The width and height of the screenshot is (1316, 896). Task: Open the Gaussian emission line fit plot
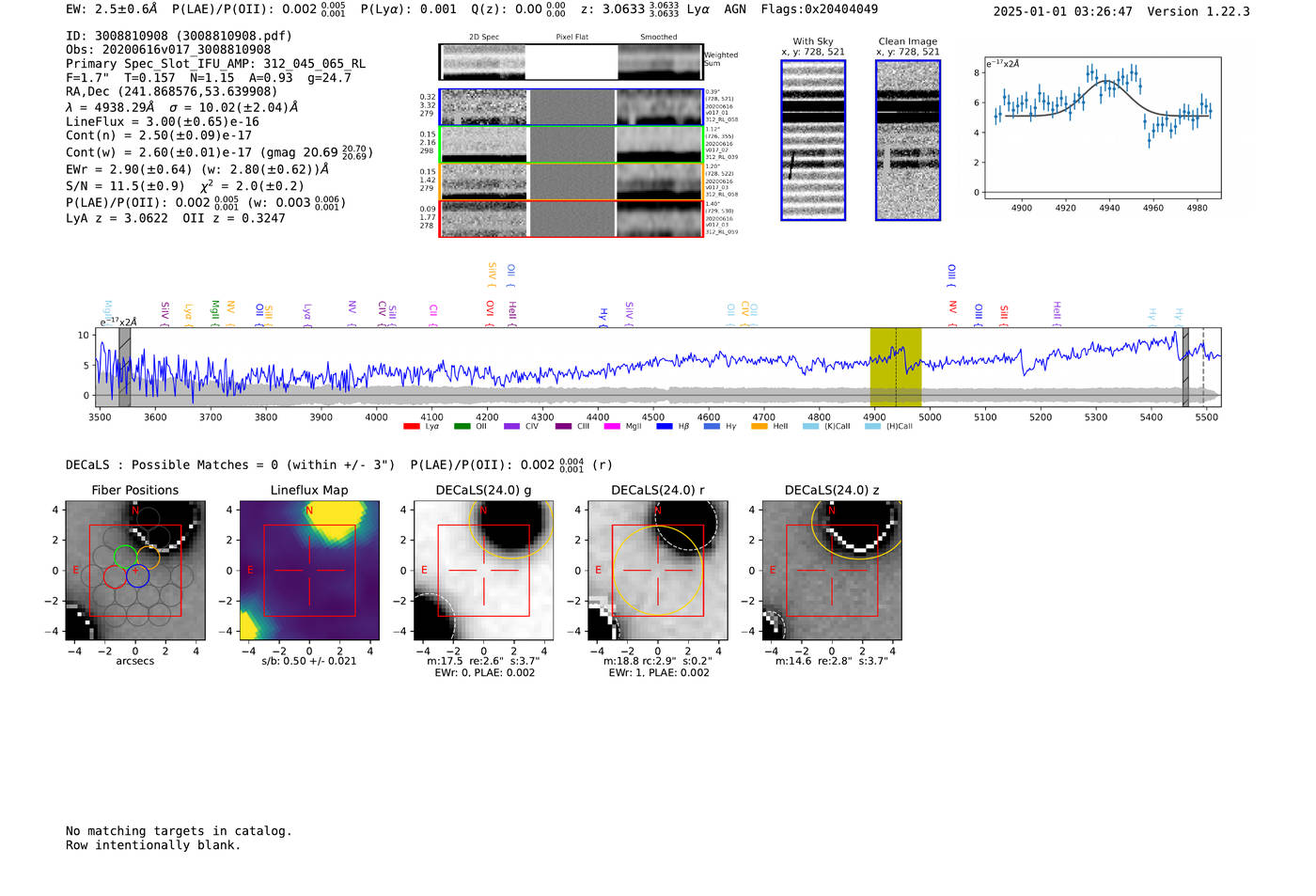pos(1103,129)
